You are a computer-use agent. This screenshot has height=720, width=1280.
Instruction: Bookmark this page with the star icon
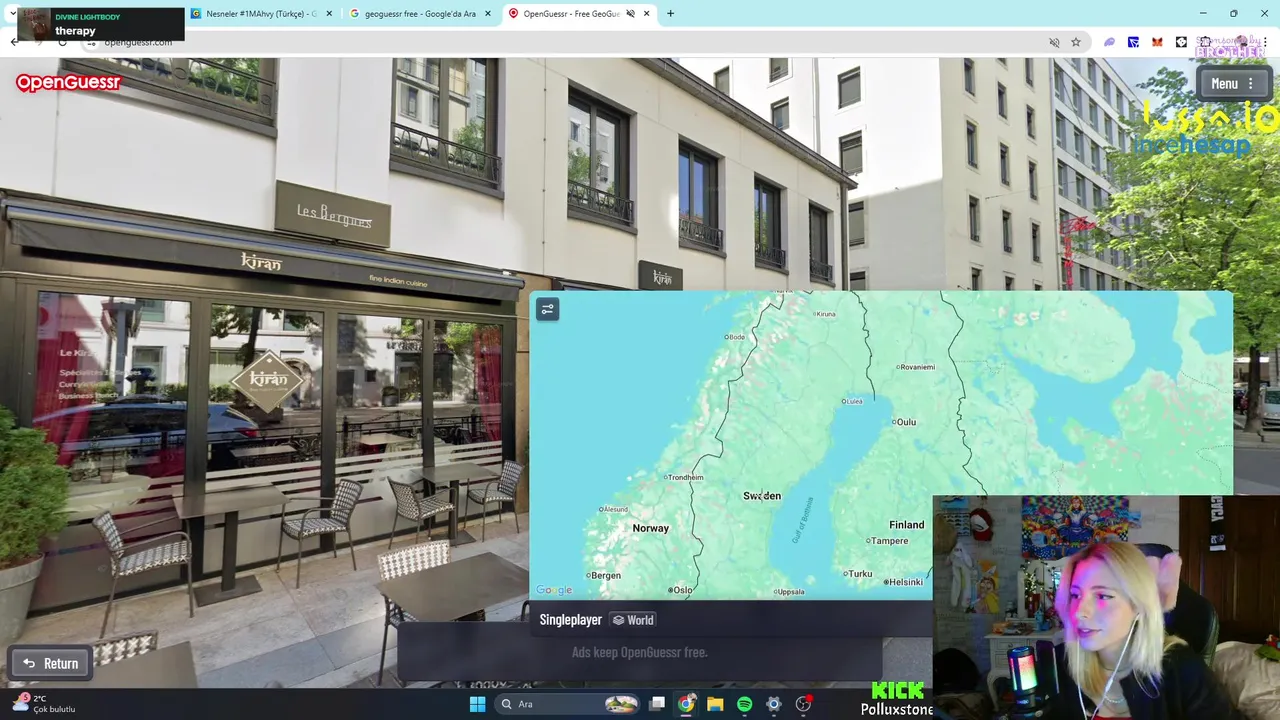pos(1076,42)
